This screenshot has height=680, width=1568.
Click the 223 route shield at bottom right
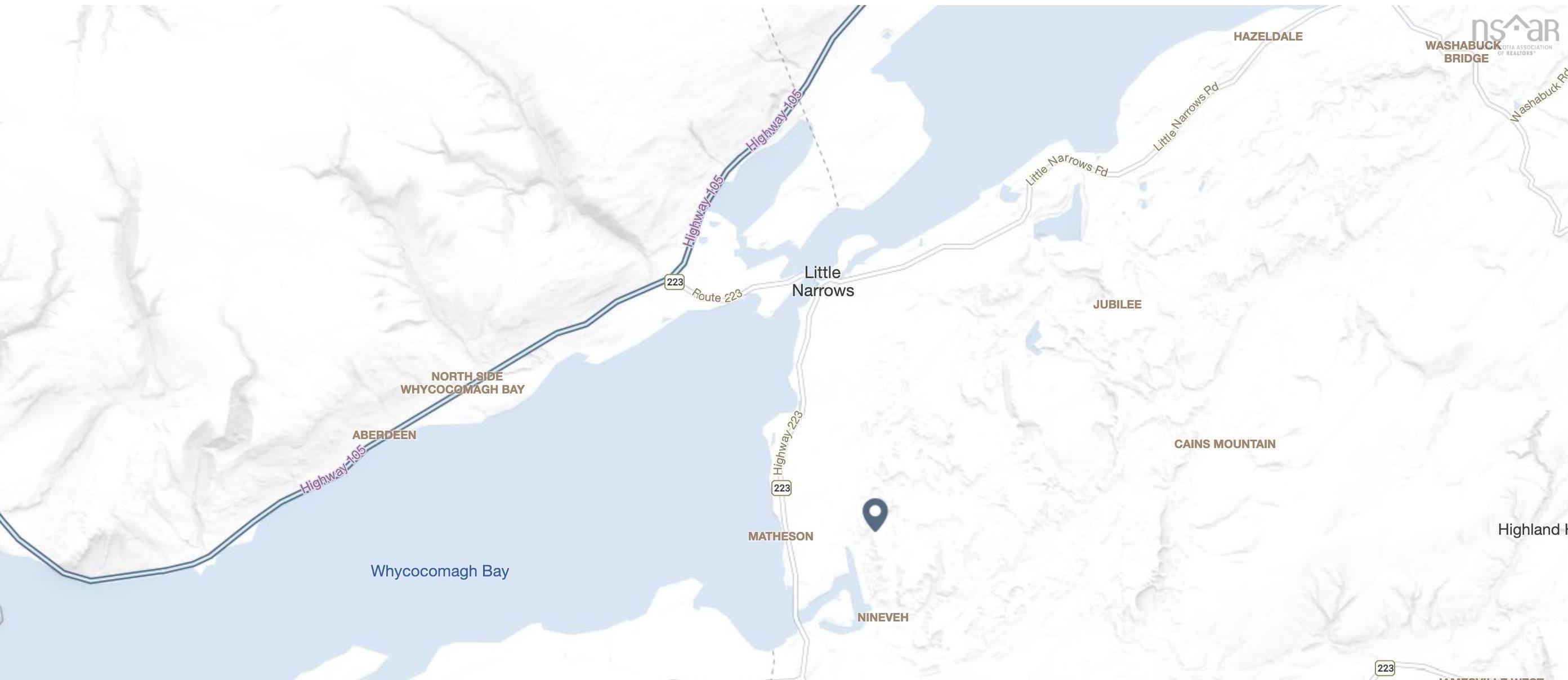point(1385,668)
